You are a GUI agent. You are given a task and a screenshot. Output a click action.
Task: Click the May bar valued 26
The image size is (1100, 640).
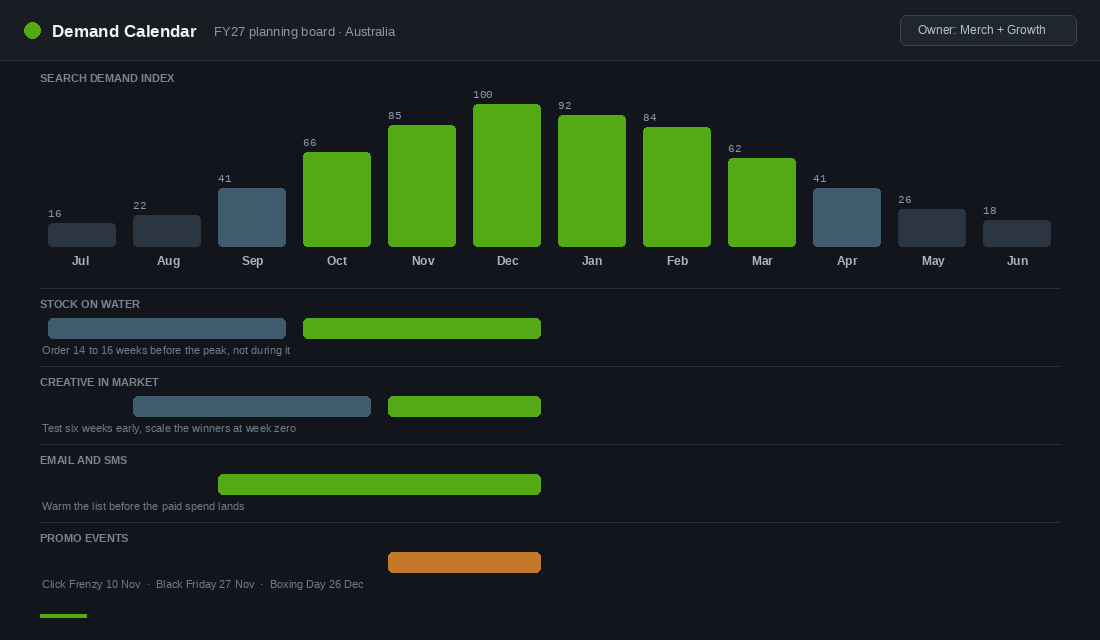click(x=932, y=228)
